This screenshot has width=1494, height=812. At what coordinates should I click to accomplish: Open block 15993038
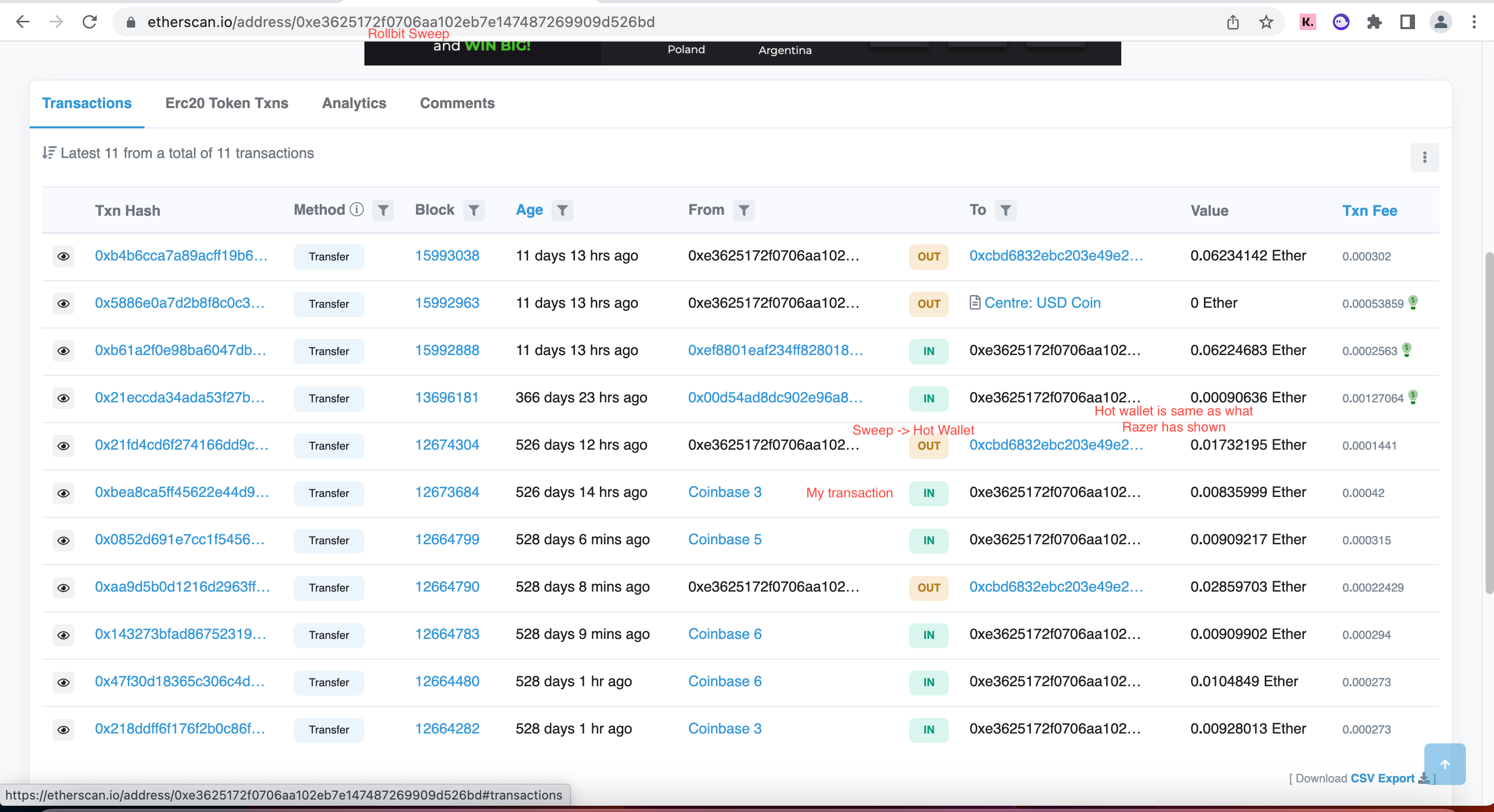point(447,256)
